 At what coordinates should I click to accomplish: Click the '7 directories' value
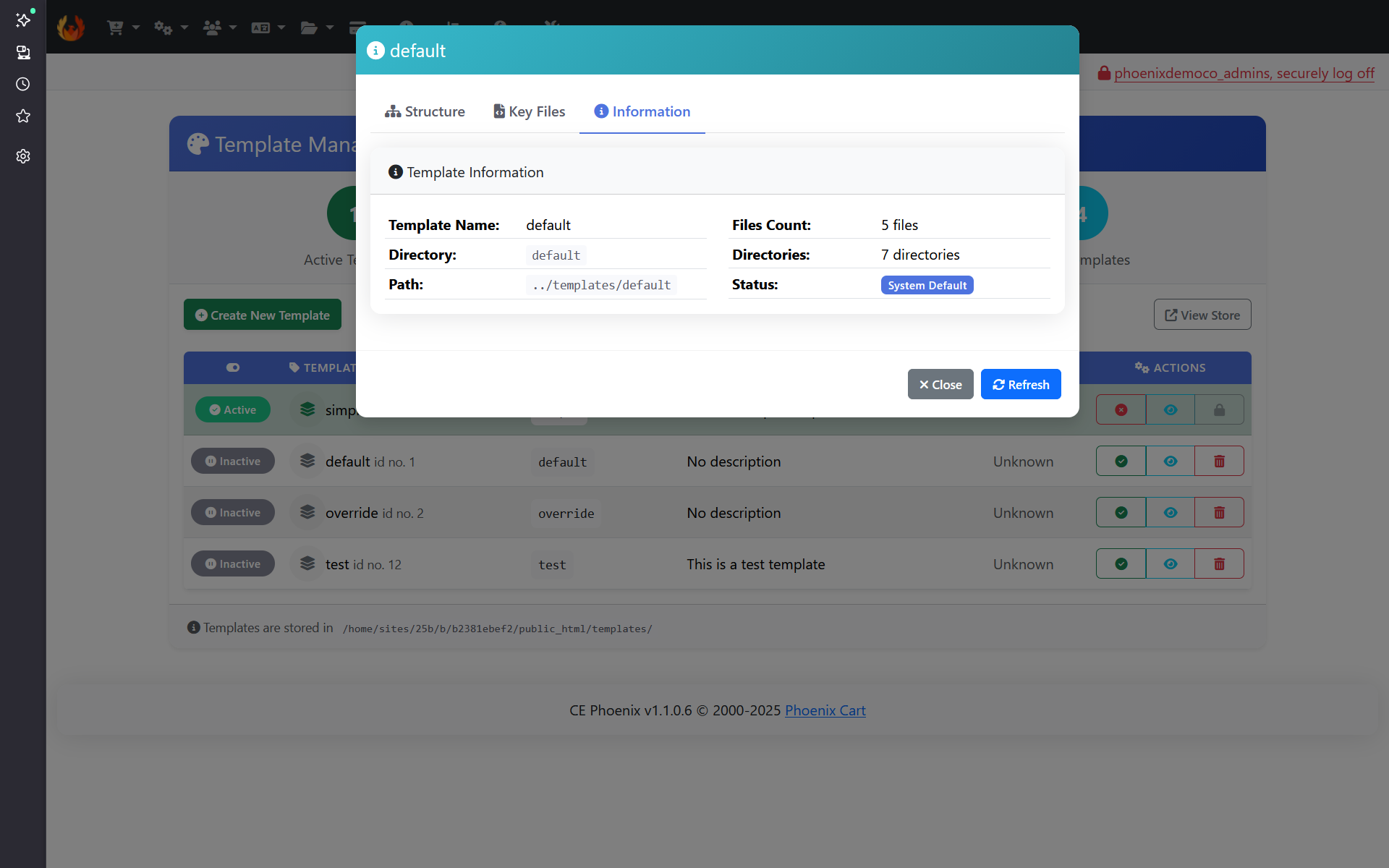[920, 255]
